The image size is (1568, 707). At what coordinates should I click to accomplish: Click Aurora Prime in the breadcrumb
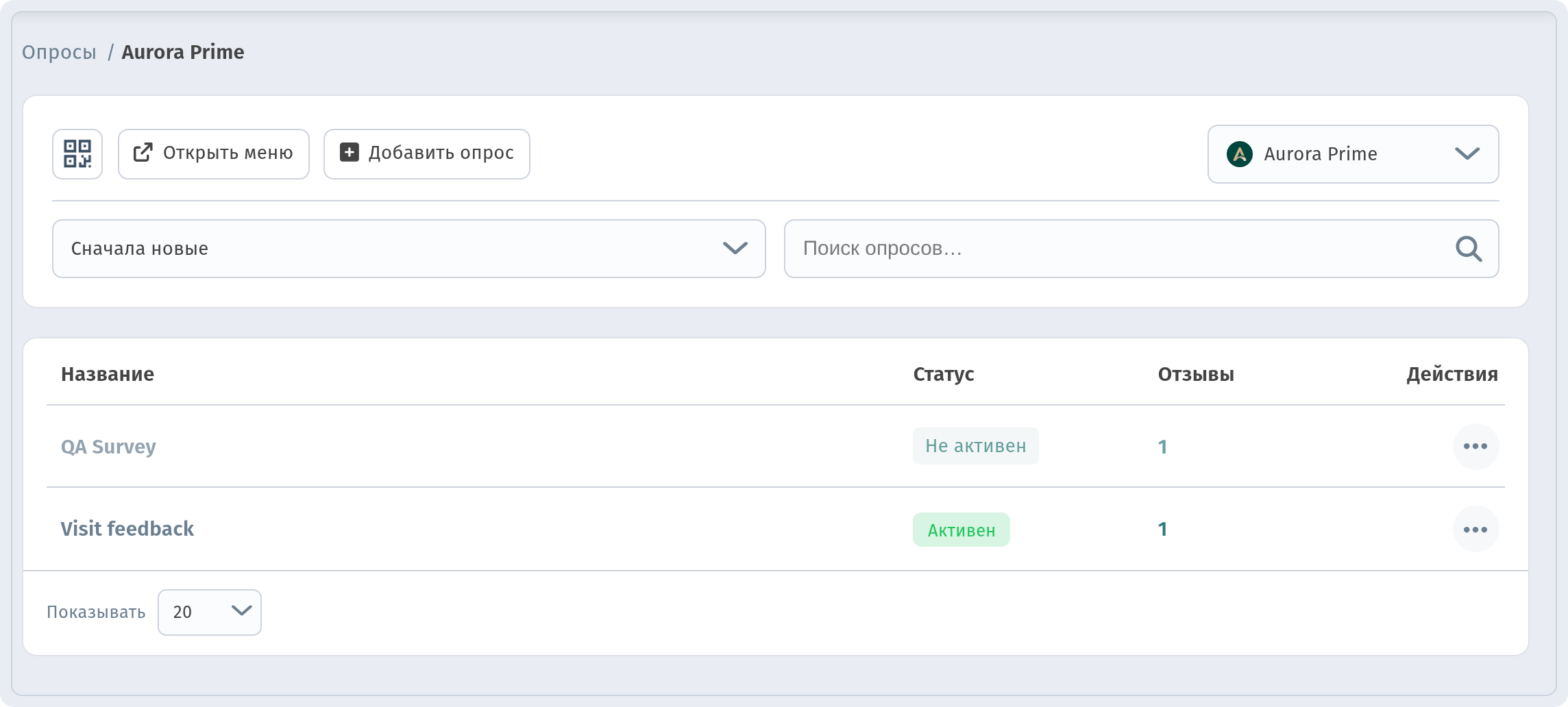183,52
